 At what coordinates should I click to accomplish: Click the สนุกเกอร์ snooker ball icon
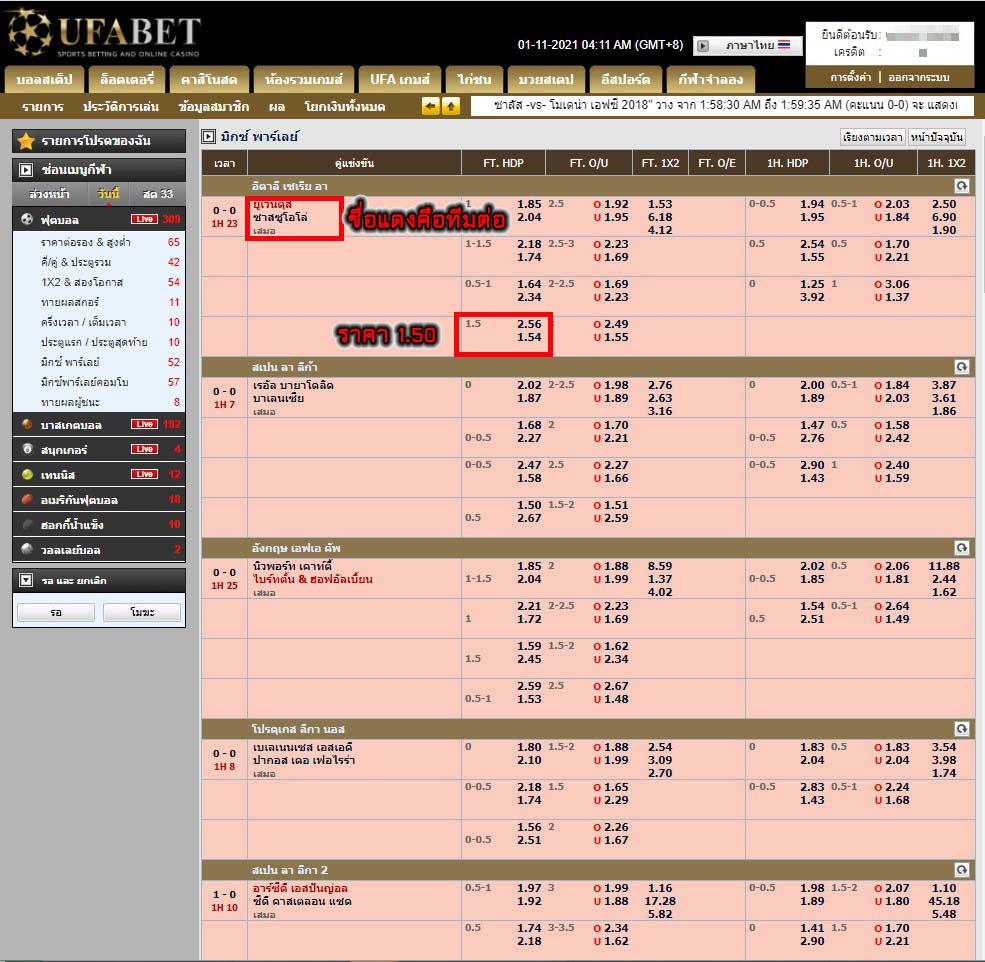tap(27, 449)
